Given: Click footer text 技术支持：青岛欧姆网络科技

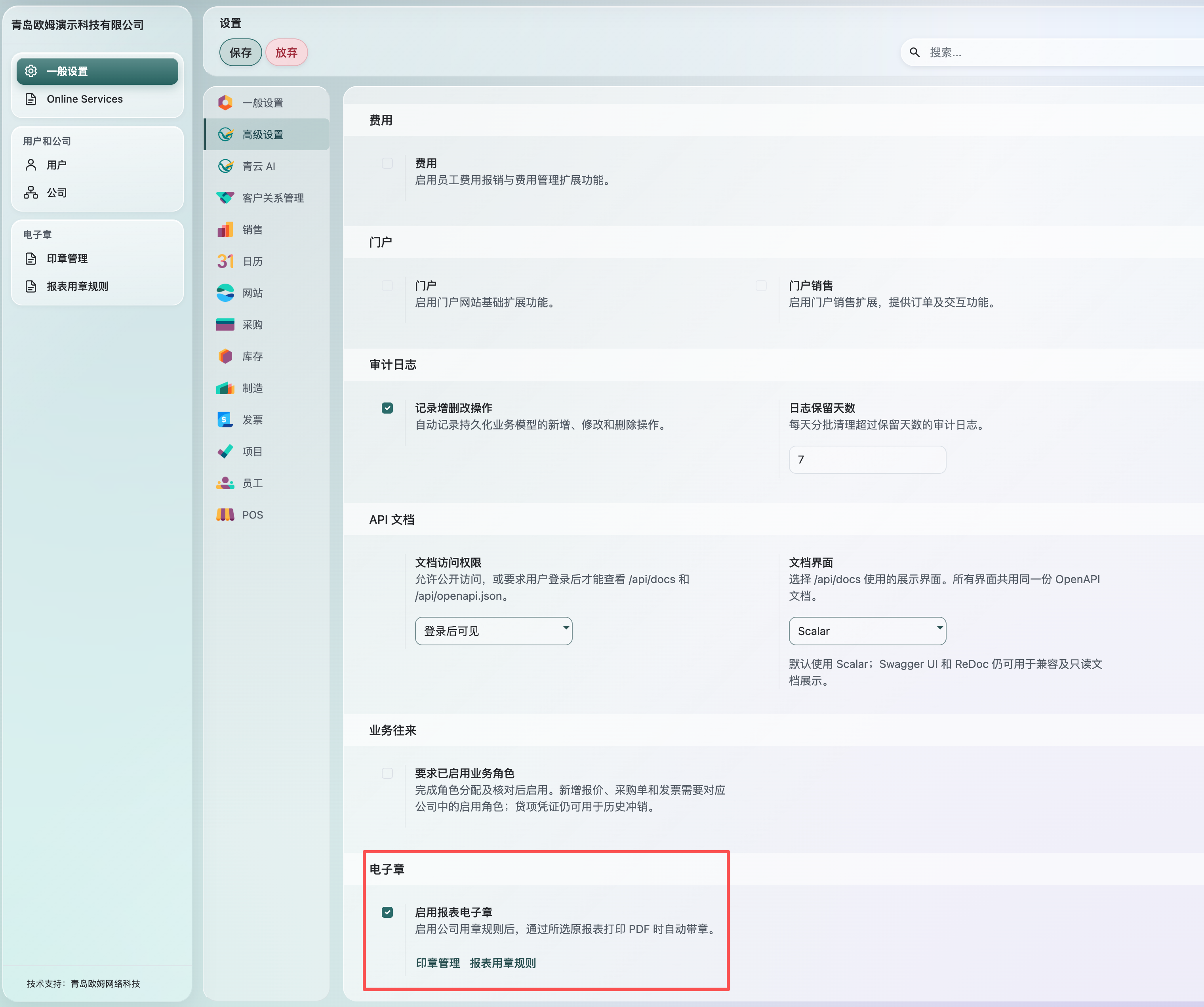Looking at the screenshot, I should tap(84, 984).
